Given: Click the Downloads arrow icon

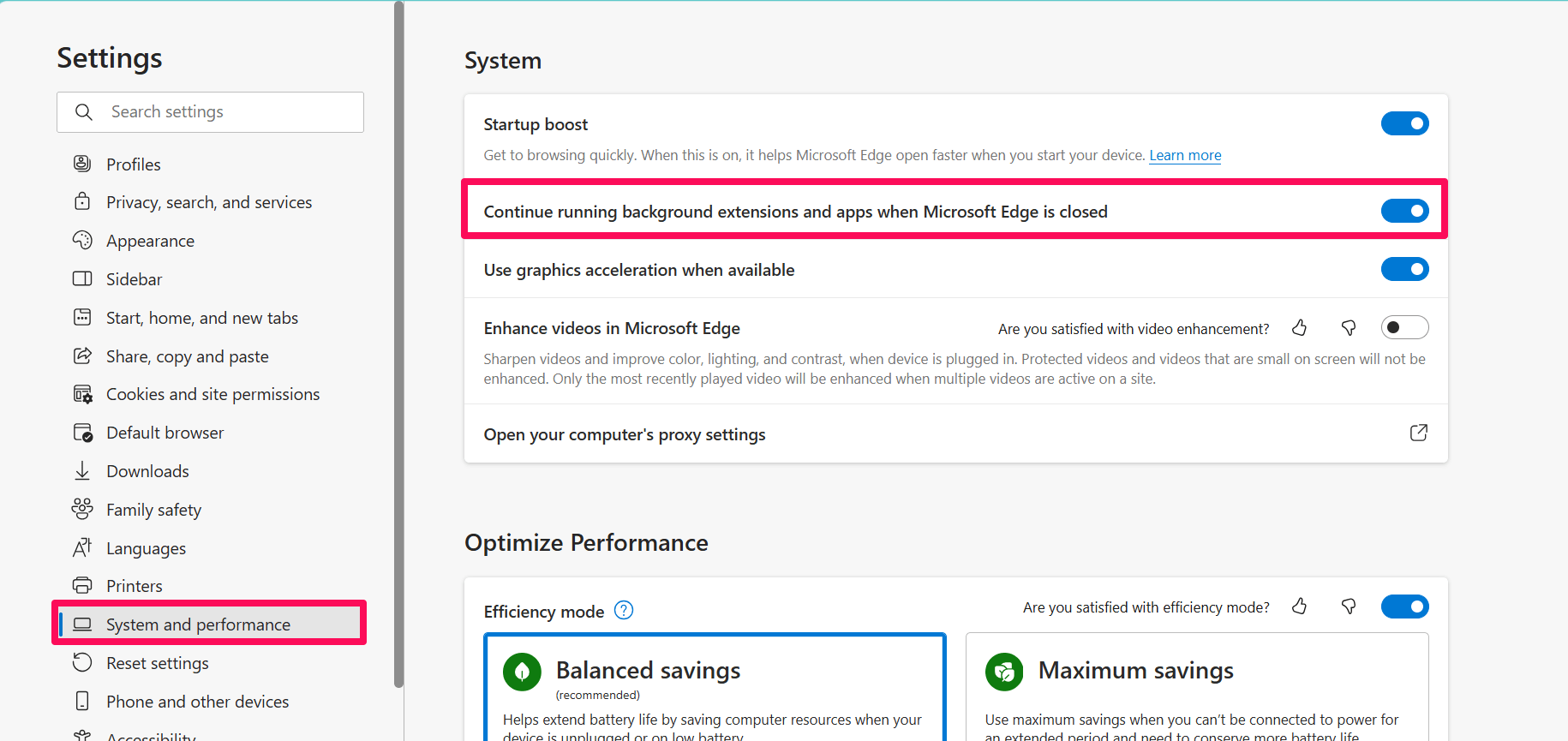Looking at the screenshot, I should (82, 470).
